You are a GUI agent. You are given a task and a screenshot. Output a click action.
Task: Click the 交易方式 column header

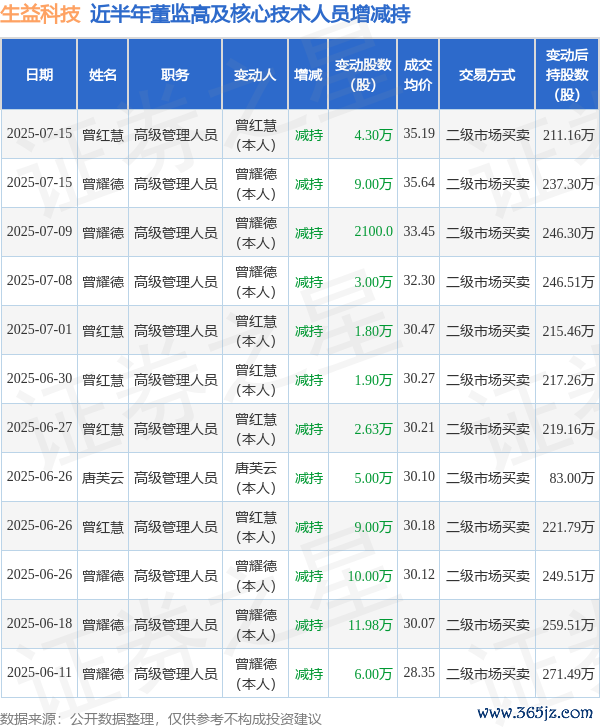(x=487, y=75)
